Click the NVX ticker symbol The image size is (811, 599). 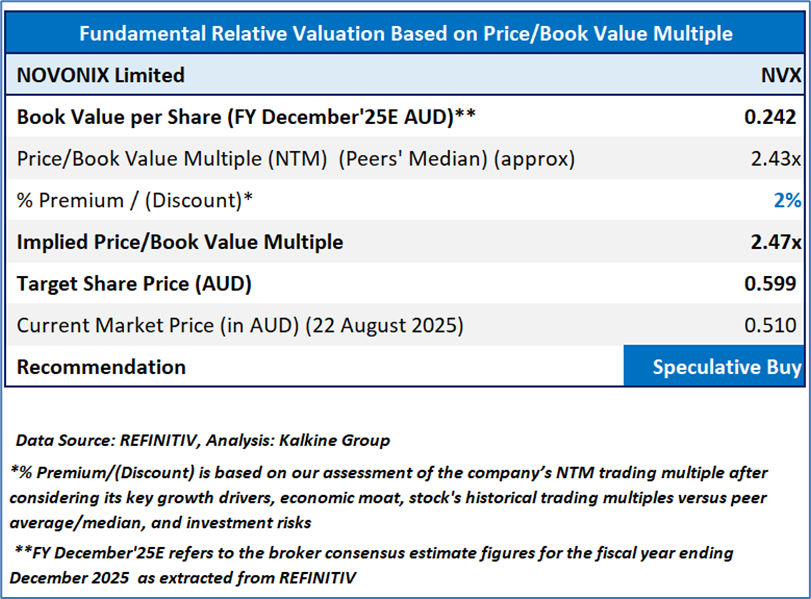click(x=780, y=75)
